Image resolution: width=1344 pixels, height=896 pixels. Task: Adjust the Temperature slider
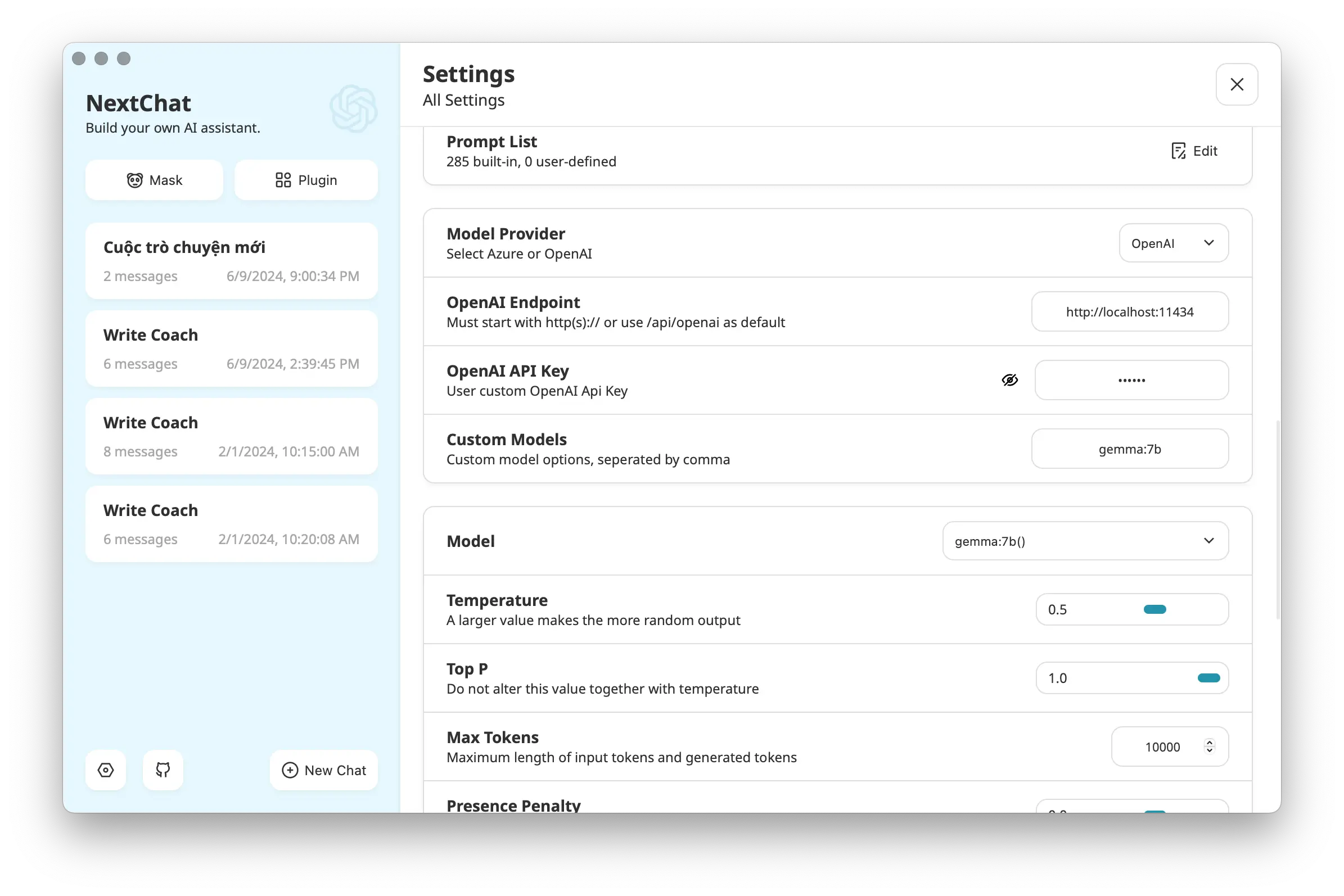(1154, 610)
